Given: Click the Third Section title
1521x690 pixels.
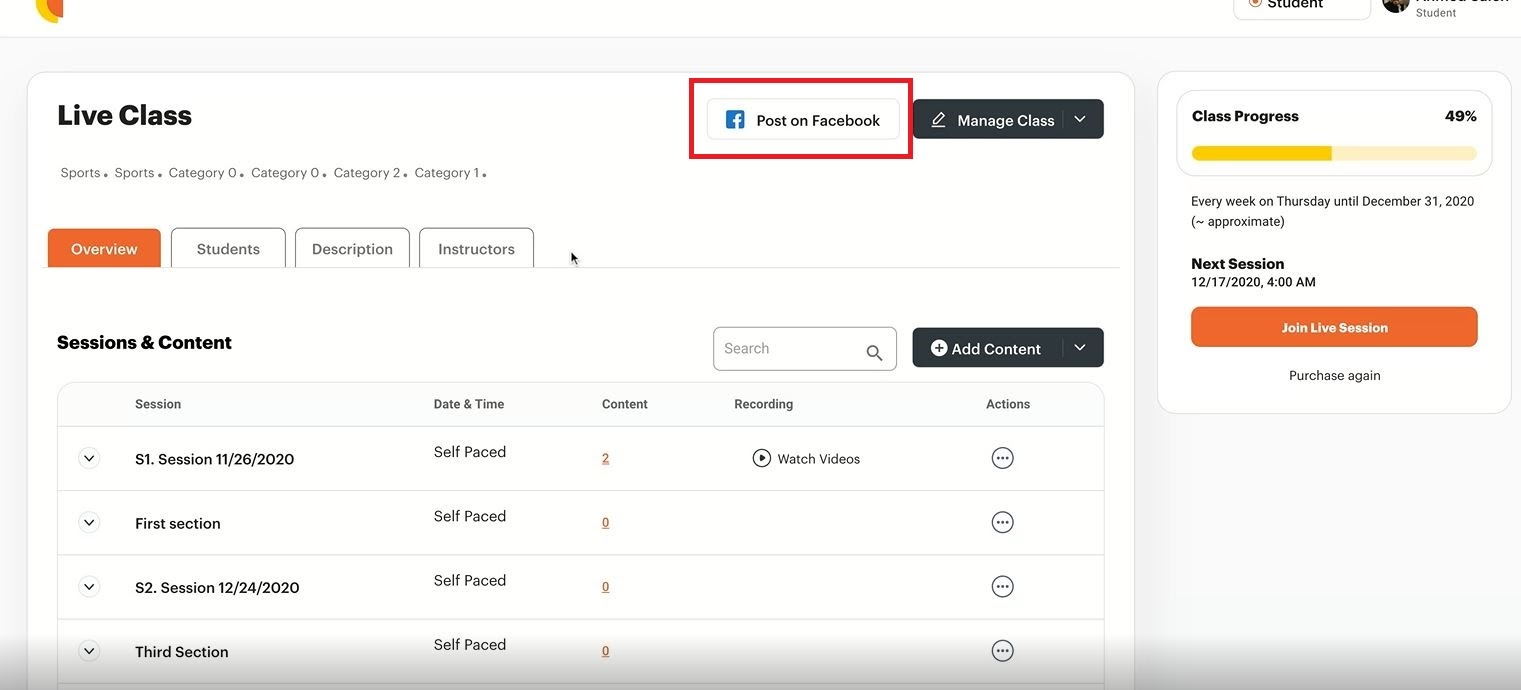Looking at the screenshot, I should [181, 652].
